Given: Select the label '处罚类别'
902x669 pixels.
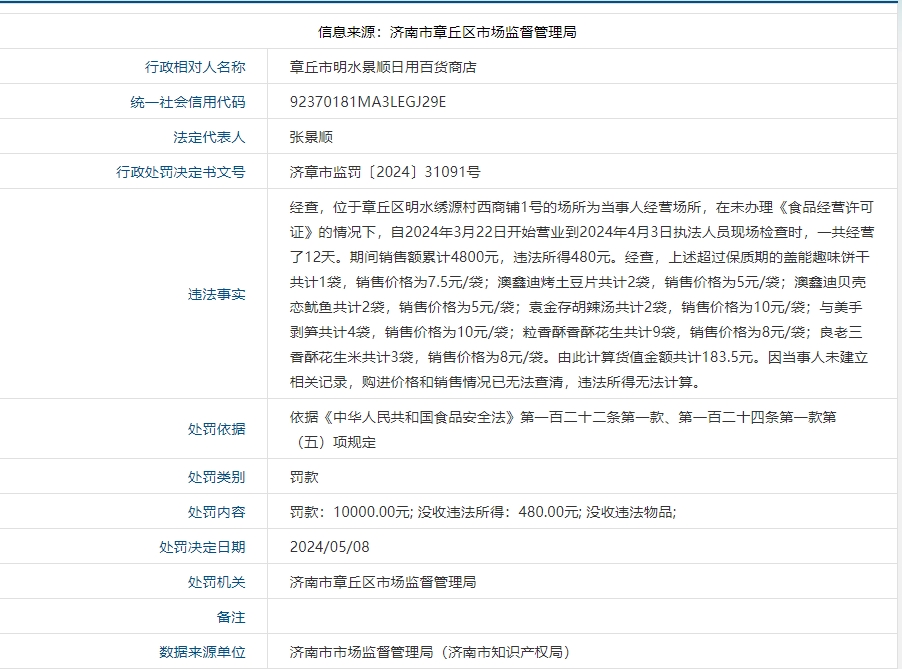Looking at the screenshot, I should (x=217, y=477).
